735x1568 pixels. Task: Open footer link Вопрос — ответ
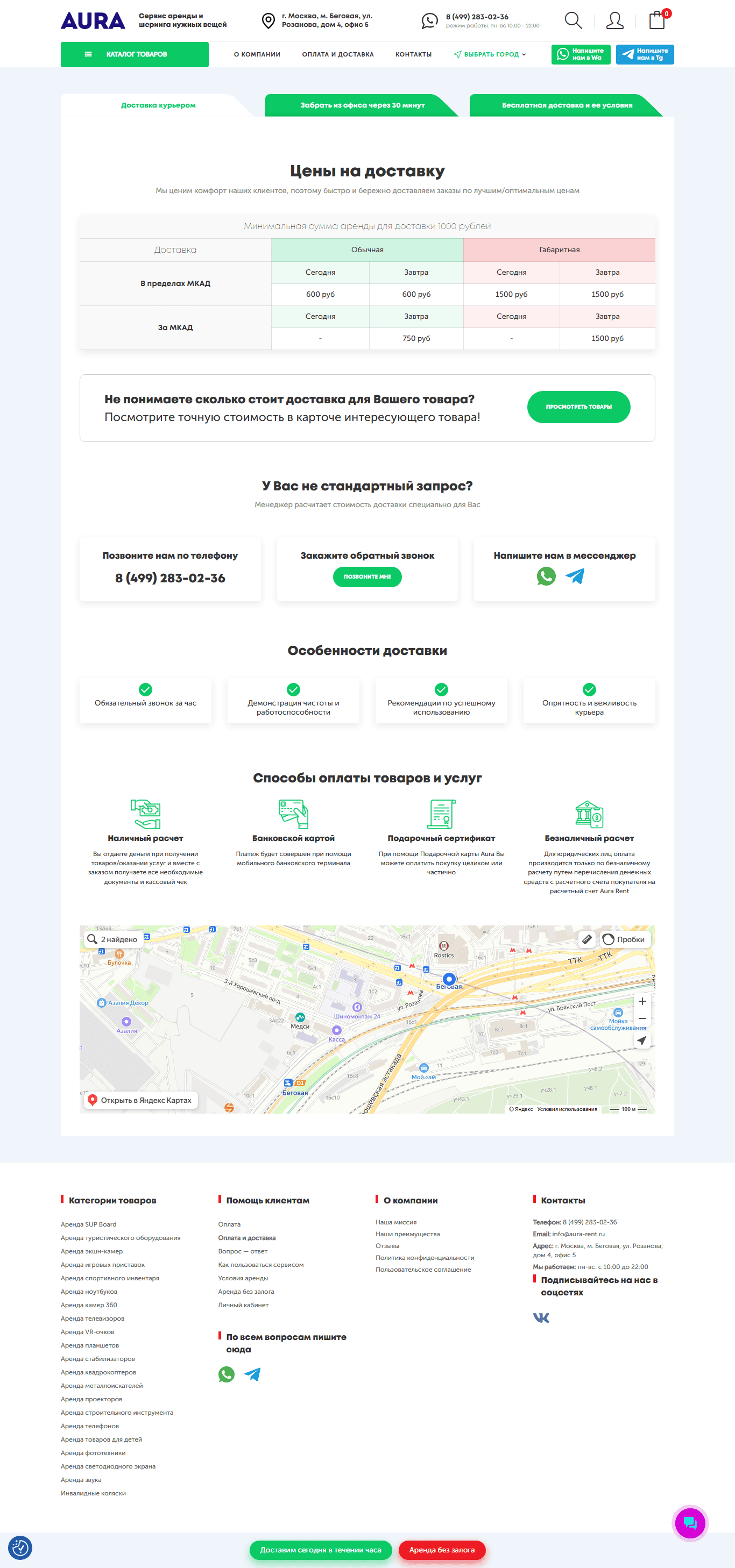click(x=243, y=1251)
